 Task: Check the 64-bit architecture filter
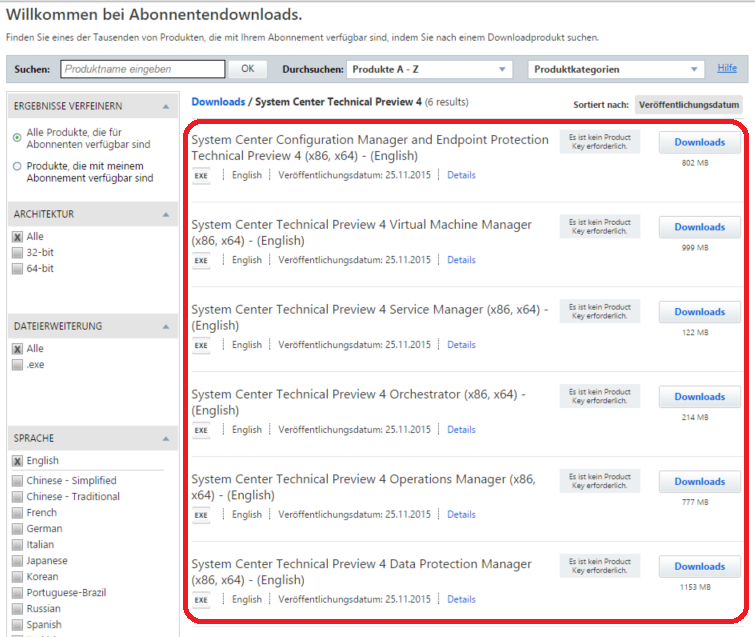(x=17, y=269)
